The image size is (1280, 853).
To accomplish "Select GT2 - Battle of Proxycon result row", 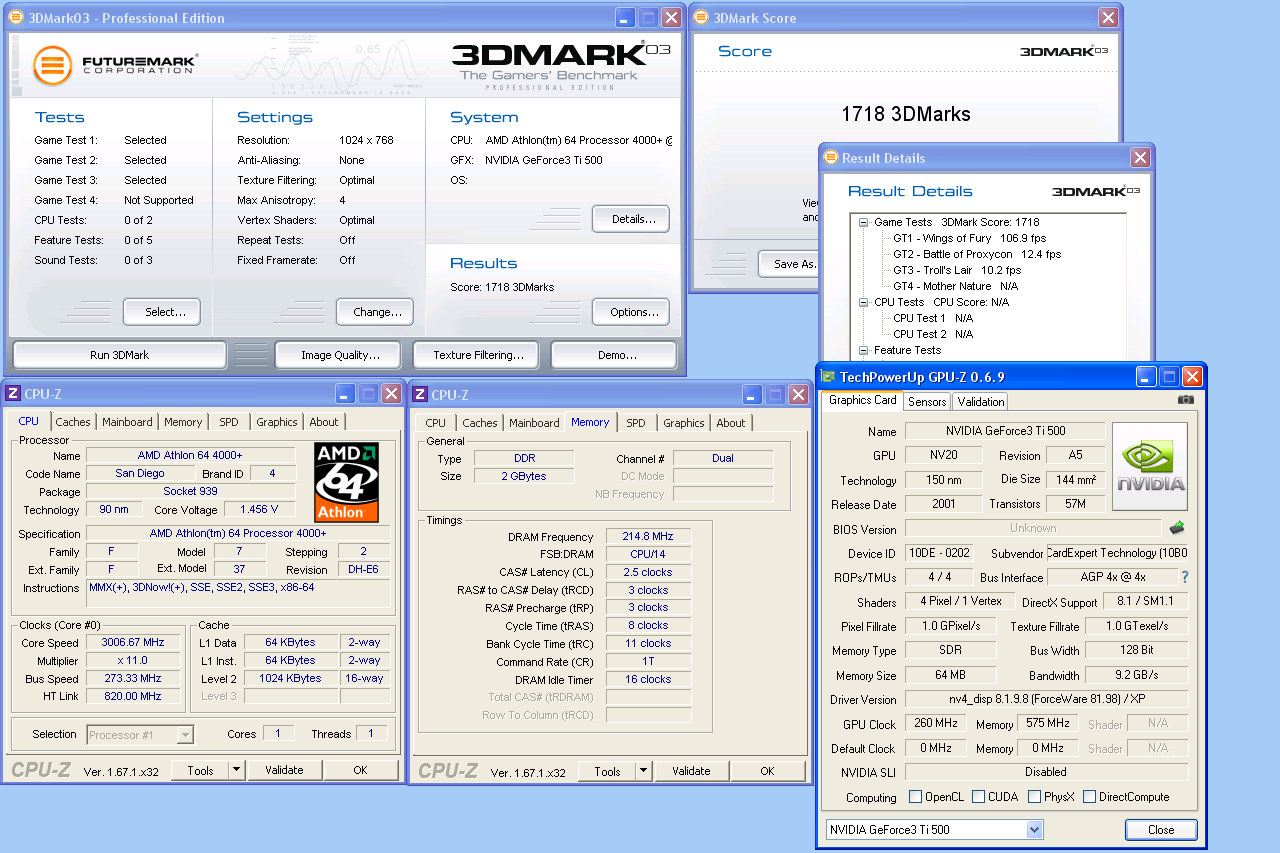I will coord(977,254).
